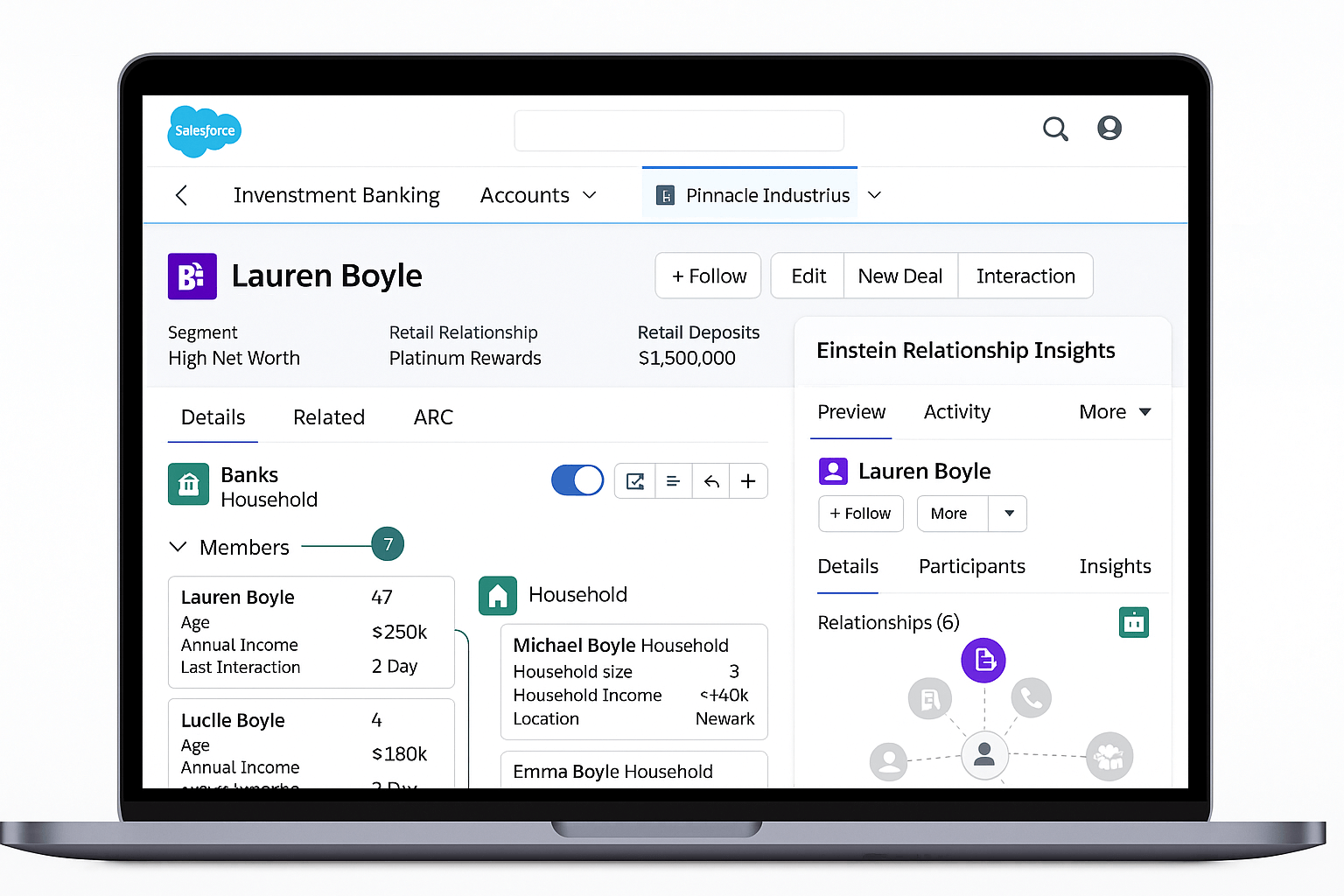Select the purple document node in relationship graph
1344x896 pixels.
click(x=983, y=660)
